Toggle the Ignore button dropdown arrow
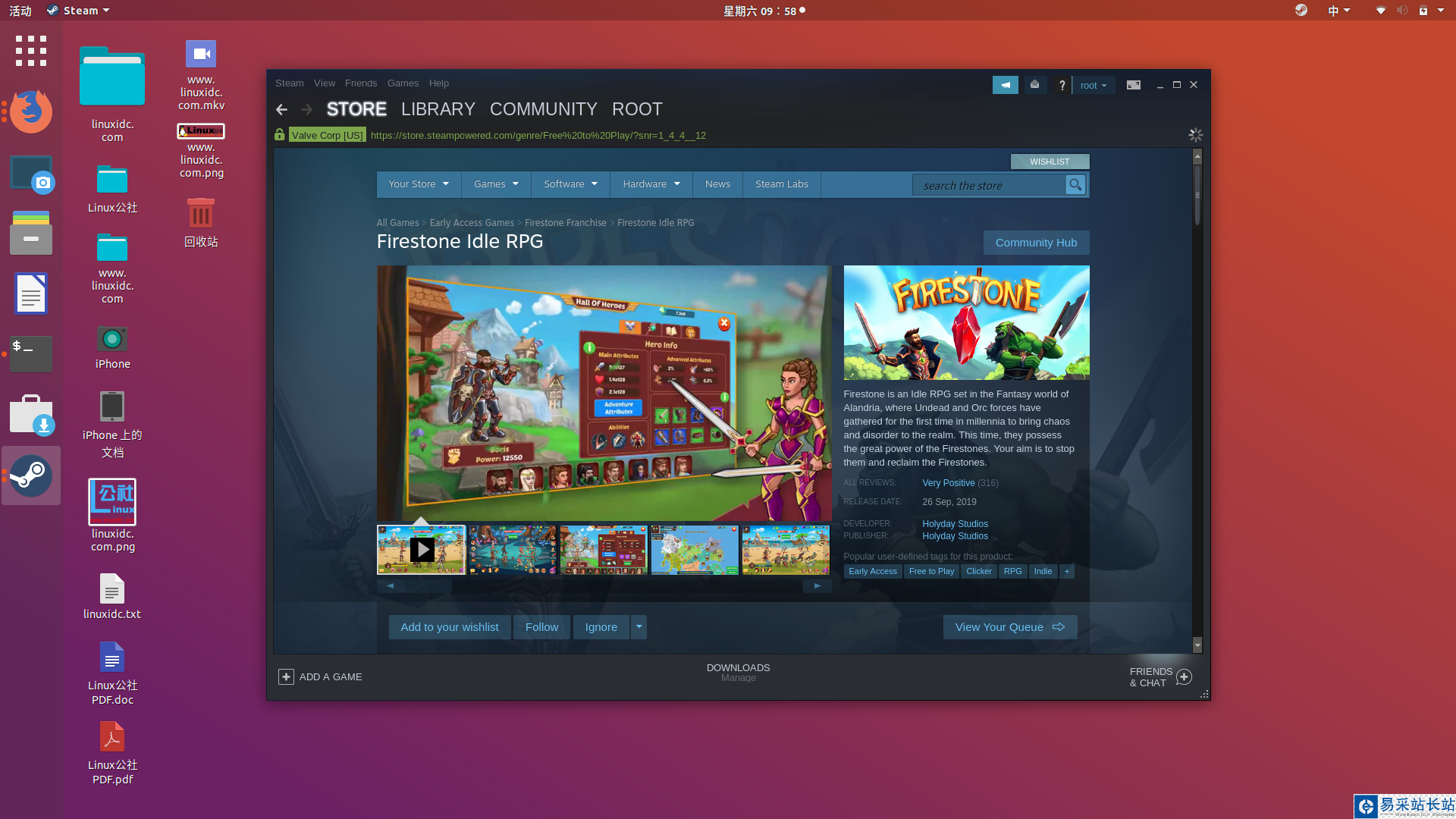Screen dimensions: 1456x819 point(639,626)
